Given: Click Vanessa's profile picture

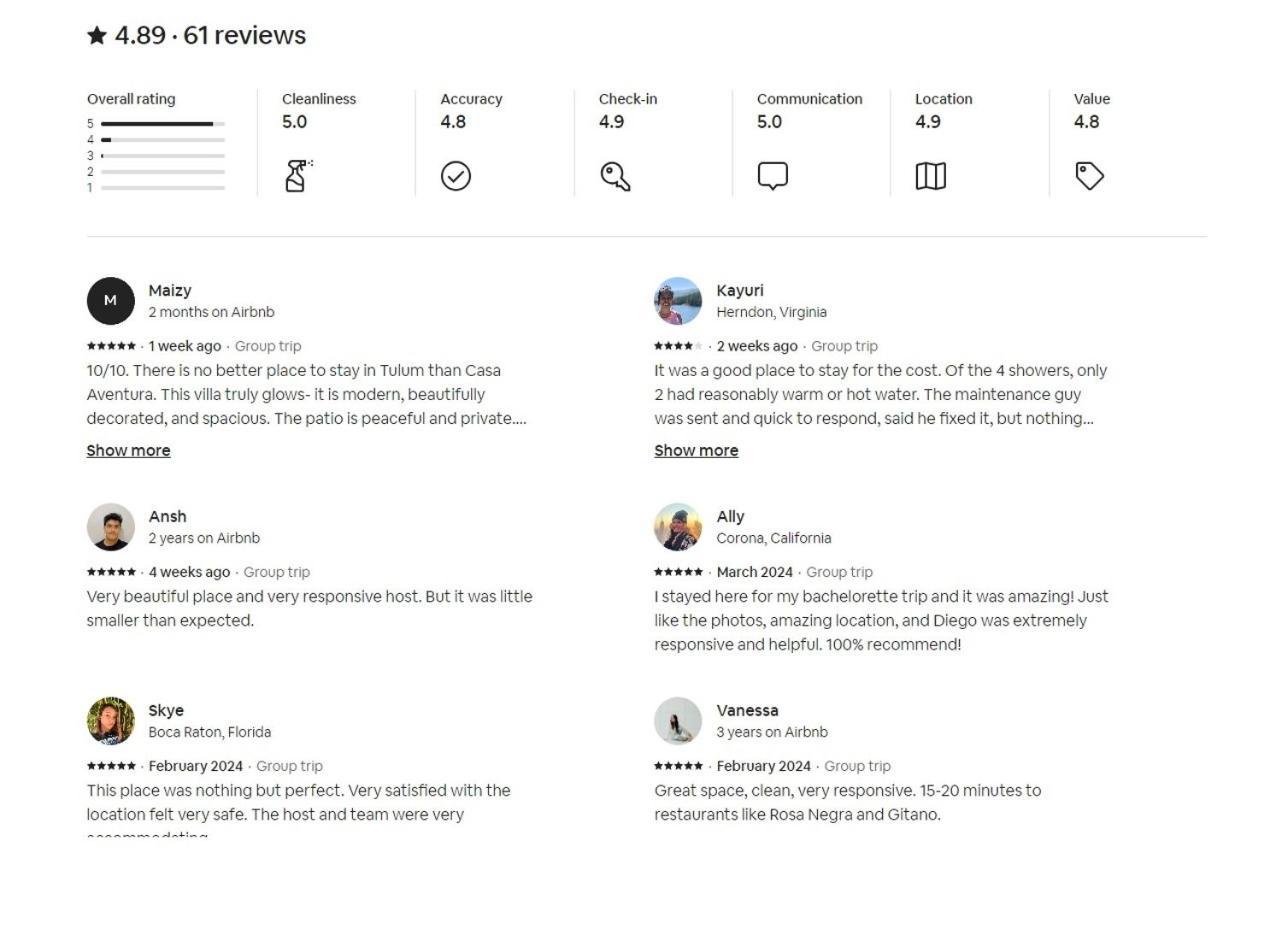Looking at the screenshot, I should tap(678, 721).
